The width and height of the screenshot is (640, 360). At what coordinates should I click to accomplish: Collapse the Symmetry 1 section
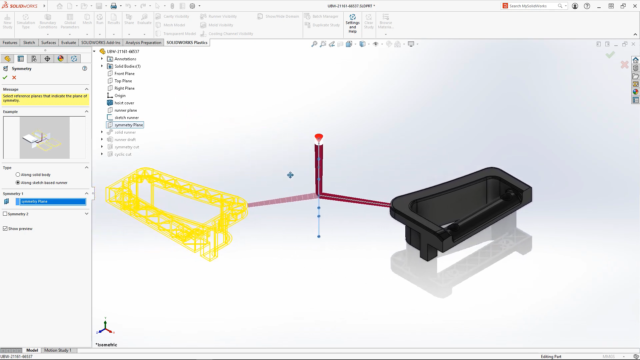(87, 193)
